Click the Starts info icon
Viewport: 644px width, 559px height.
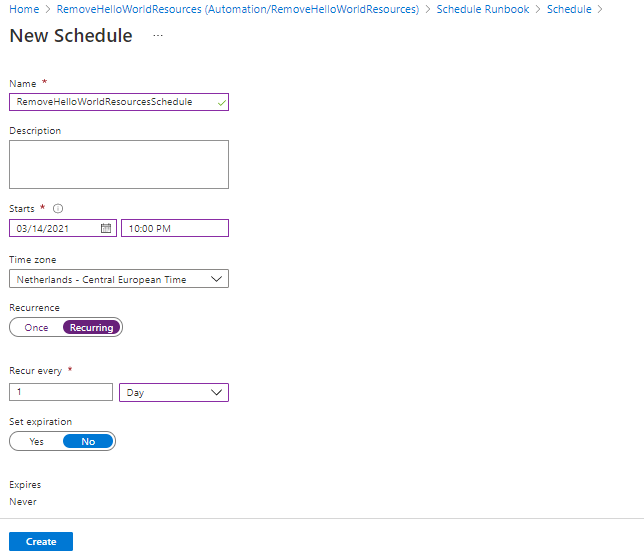point(58,209)
